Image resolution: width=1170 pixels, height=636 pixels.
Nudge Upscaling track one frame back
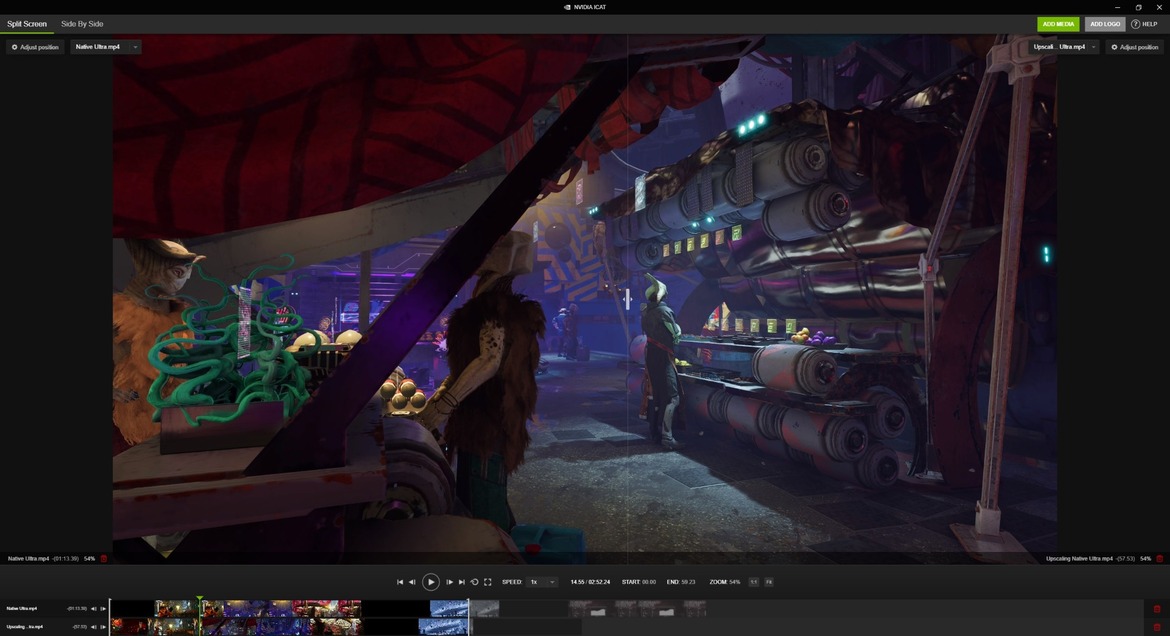(x=93, y=627)
